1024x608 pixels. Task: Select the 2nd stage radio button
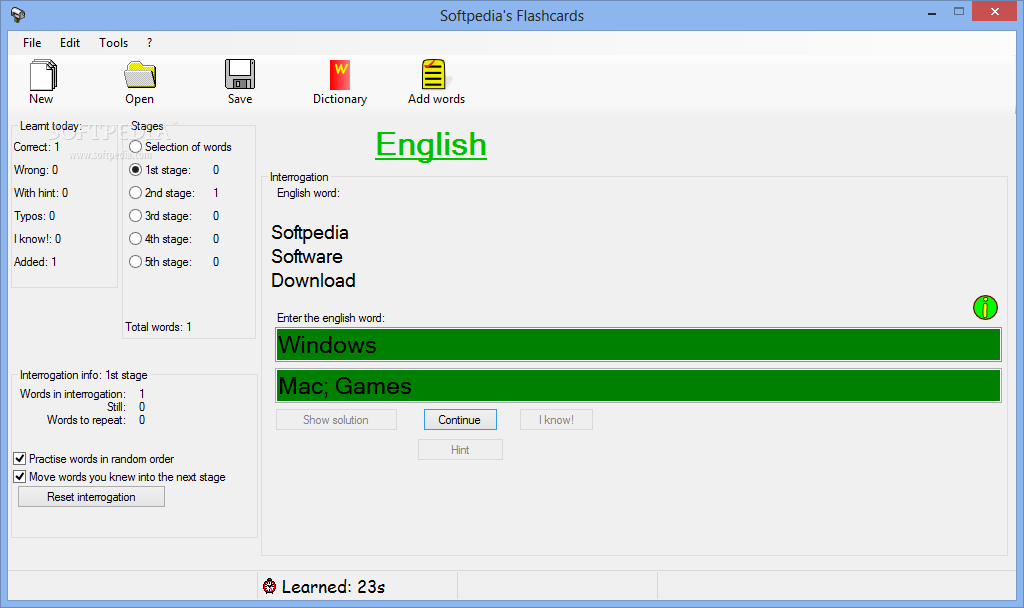click(135, 193)
